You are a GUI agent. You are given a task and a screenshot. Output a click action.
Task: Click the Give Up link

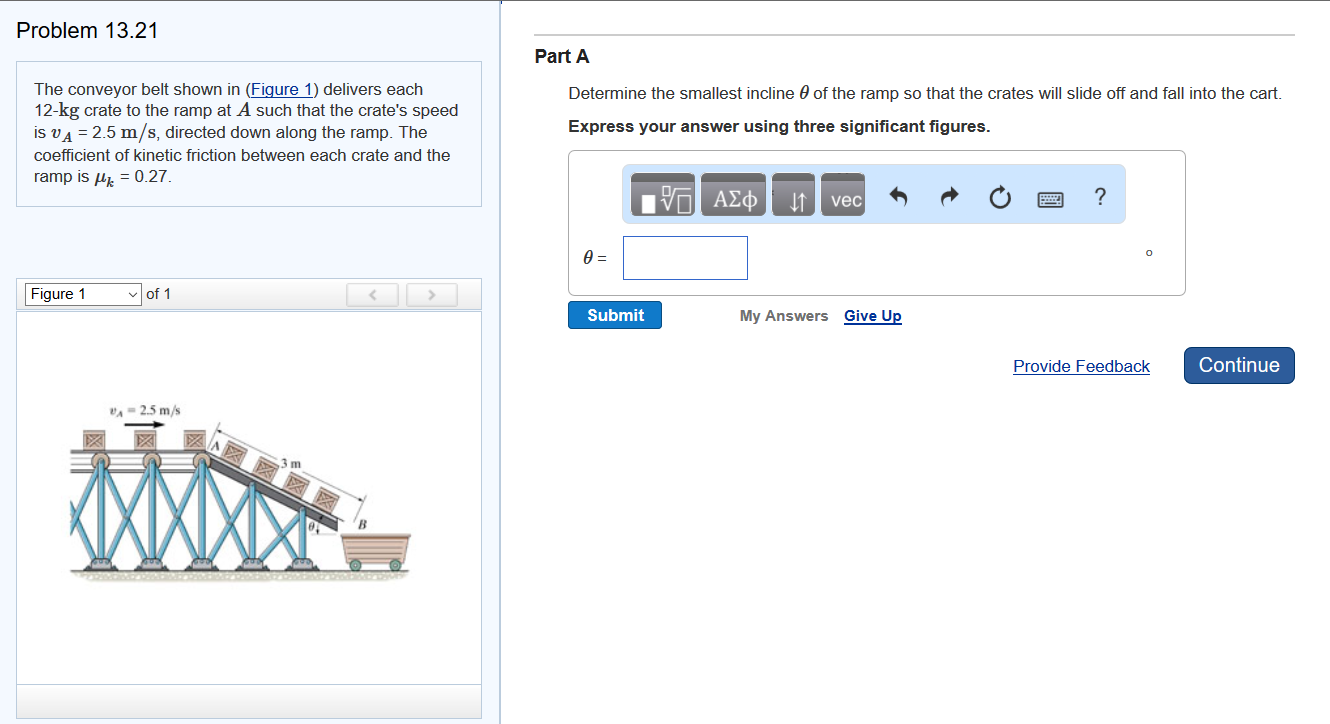click(x=872, y=315)
